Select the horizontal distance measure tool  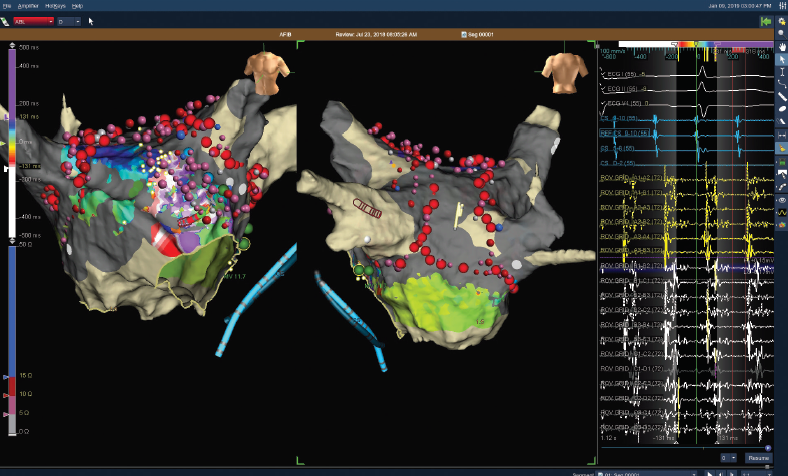782,135
